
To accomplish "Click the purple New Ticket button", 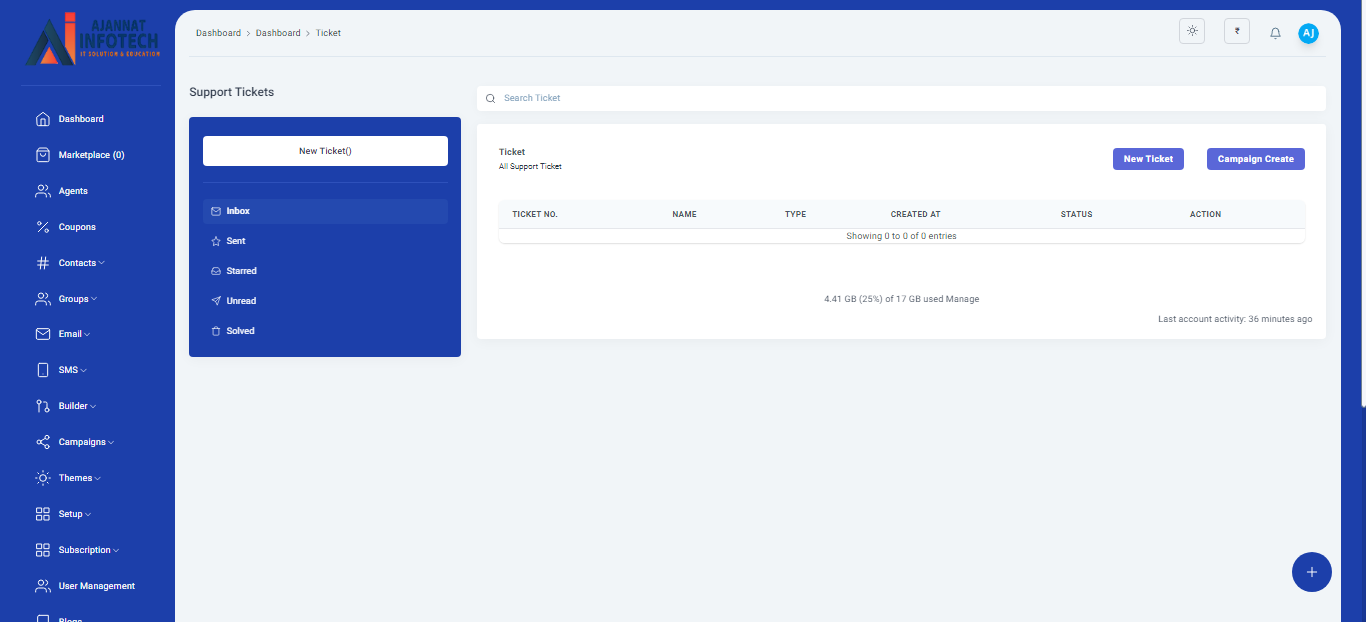I will [1147, 159].
